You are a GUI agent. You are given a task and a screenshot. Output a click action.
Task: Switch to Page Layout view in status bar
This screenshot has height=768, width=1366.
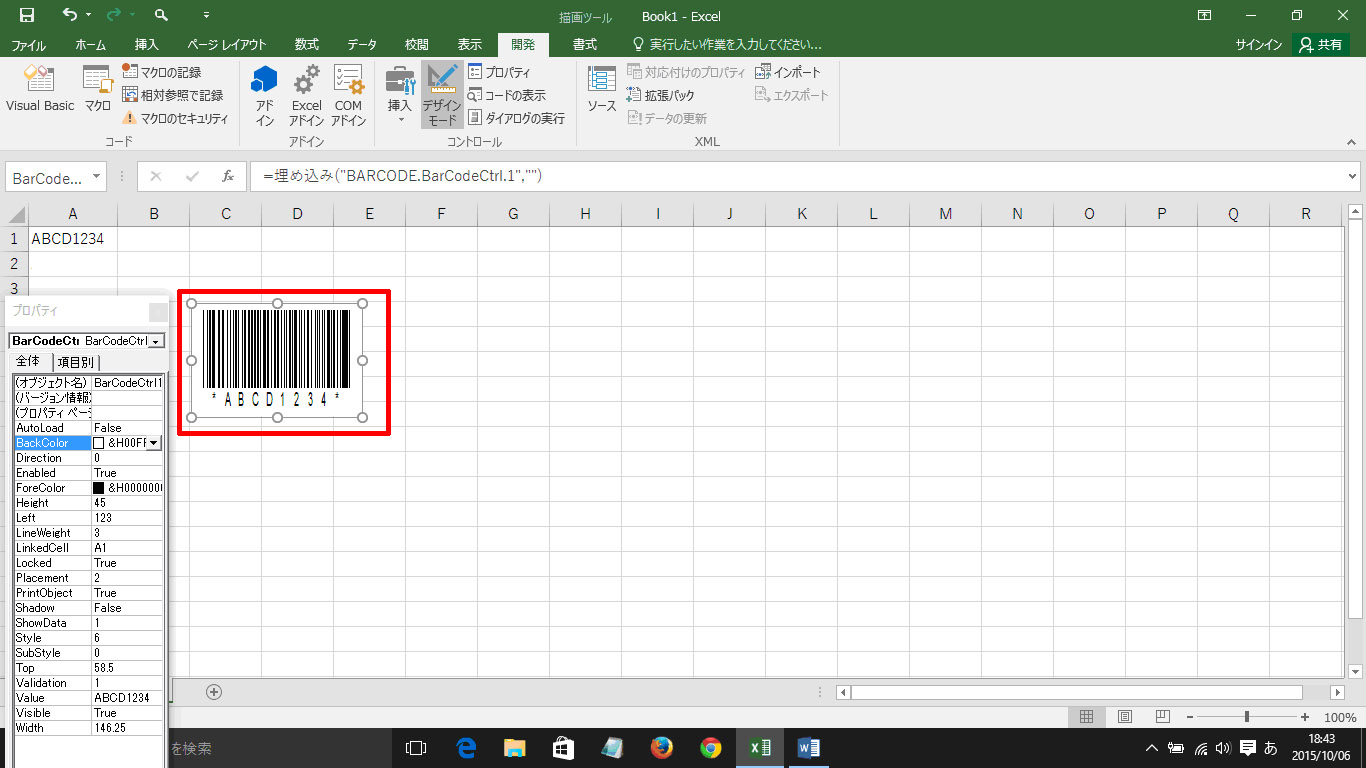1124,717
